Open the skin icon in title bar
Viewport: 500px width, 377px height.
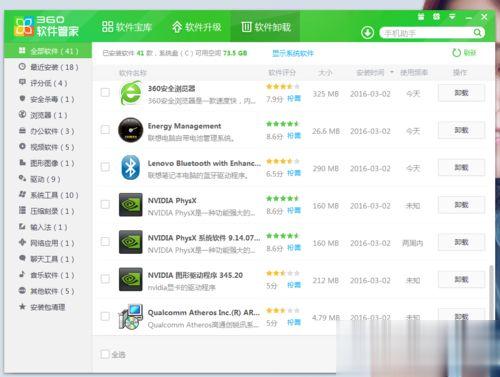click(x=421, y=17)
